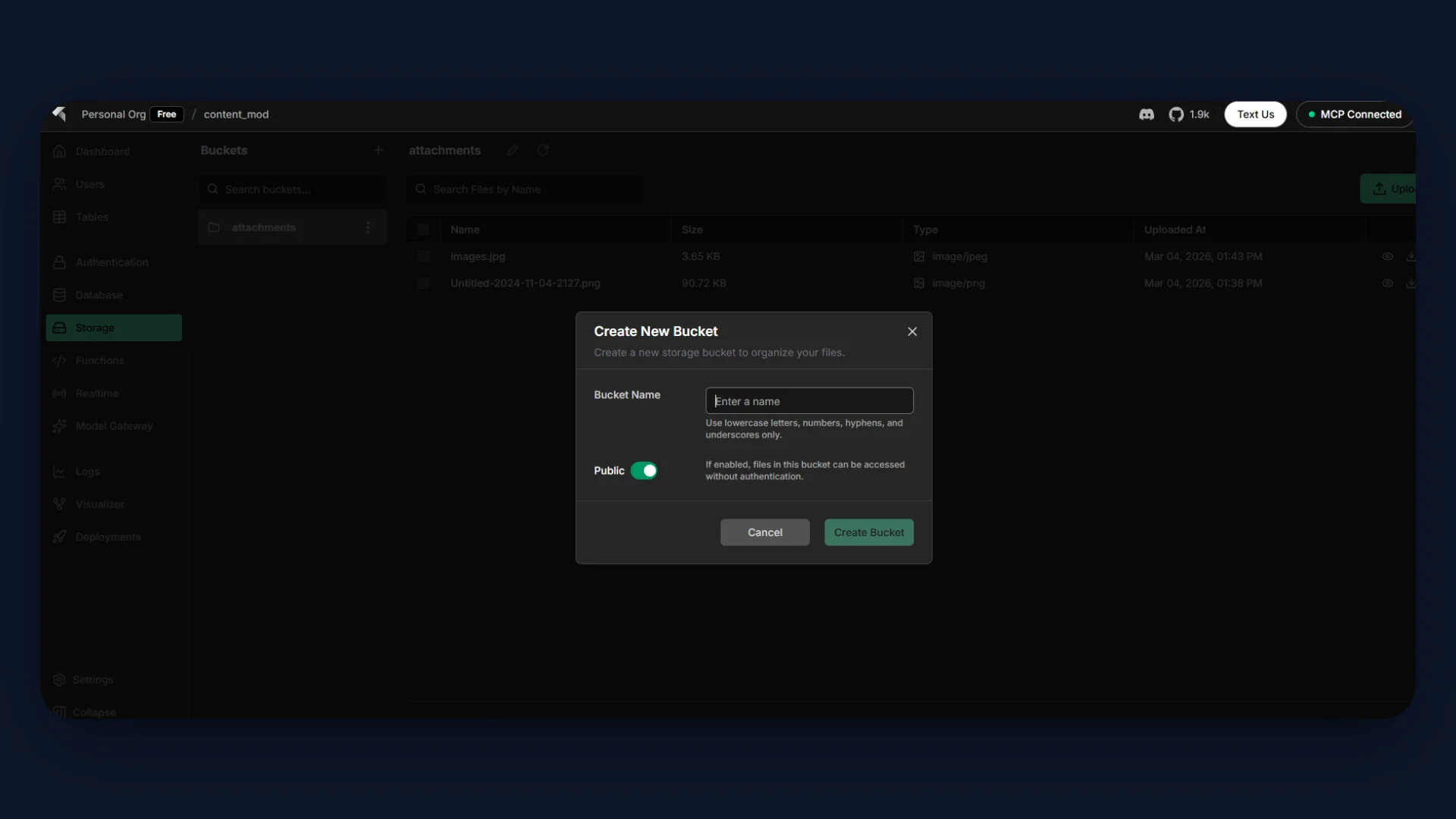Click the refresh icon beside attachments

[543, 150]
